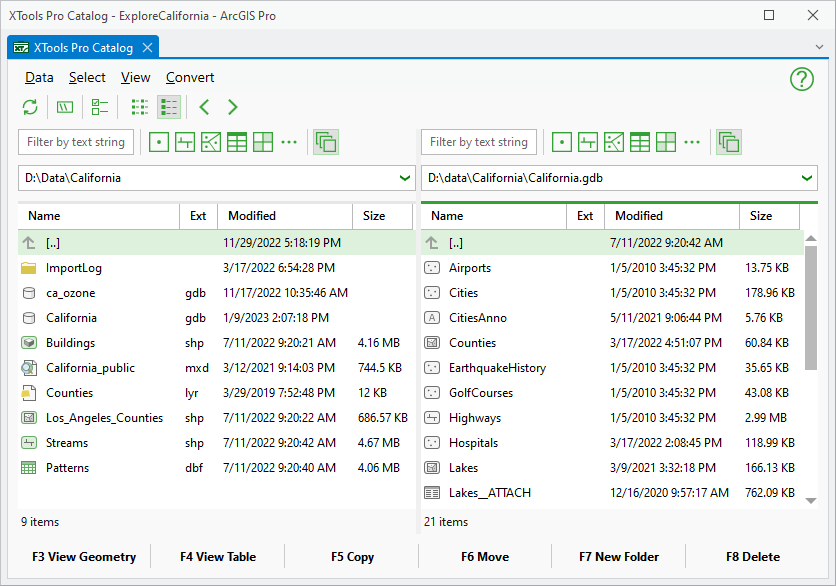The width and height of the screenshot is (836, 586).
Task: Toggle raster grid filter in right pane
Action: (x=666, y=142)
